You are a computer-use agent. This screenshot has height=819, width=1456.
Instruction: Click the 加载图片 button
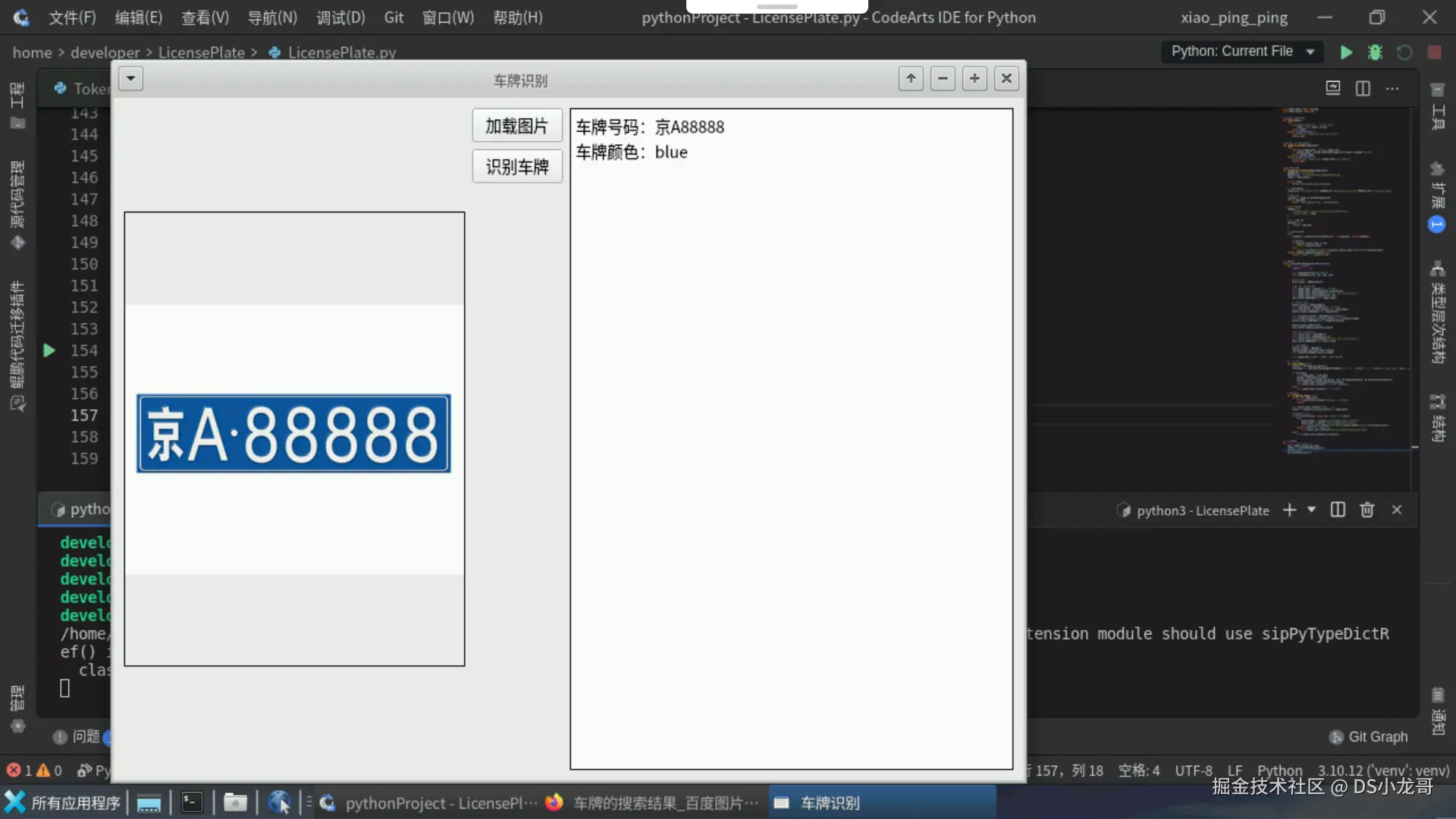pyautogui.click(x=517, y=125)
